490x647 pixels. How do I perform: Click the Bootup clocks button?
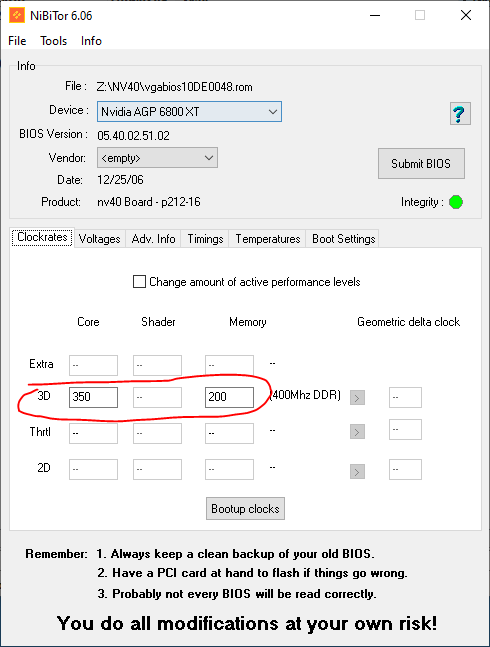point(245,508)
